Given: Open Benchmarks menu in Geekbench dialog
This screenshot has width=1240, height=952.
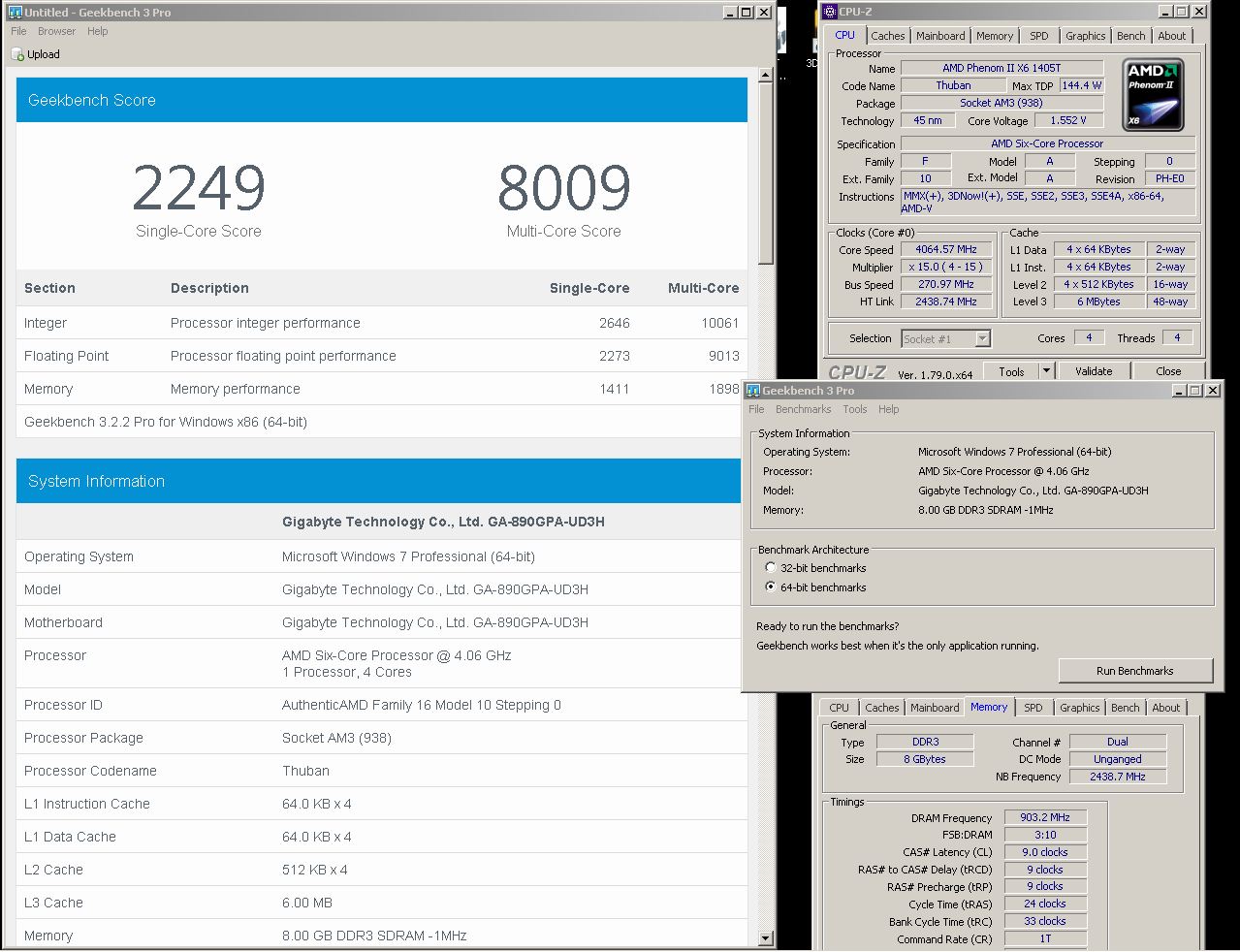Looking at the screenshot, I should coord(804,409).
